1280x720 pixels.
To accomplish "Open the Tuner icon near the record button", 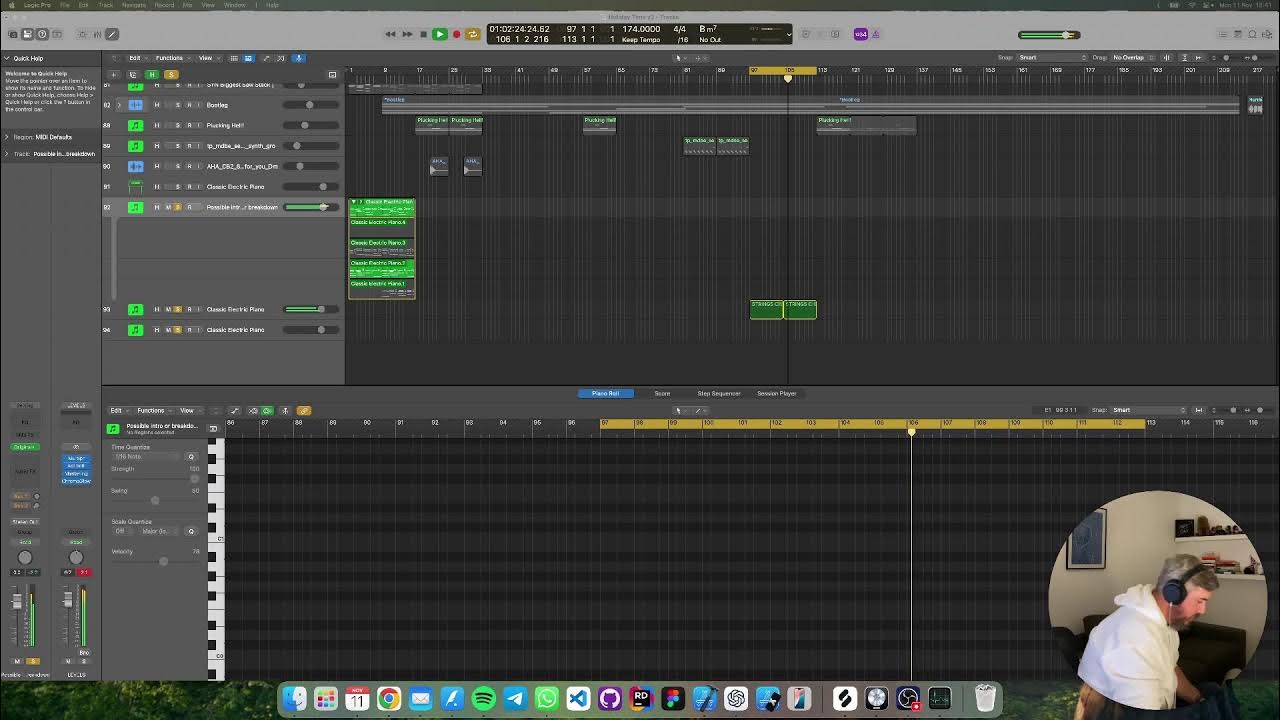I will 806,33.
